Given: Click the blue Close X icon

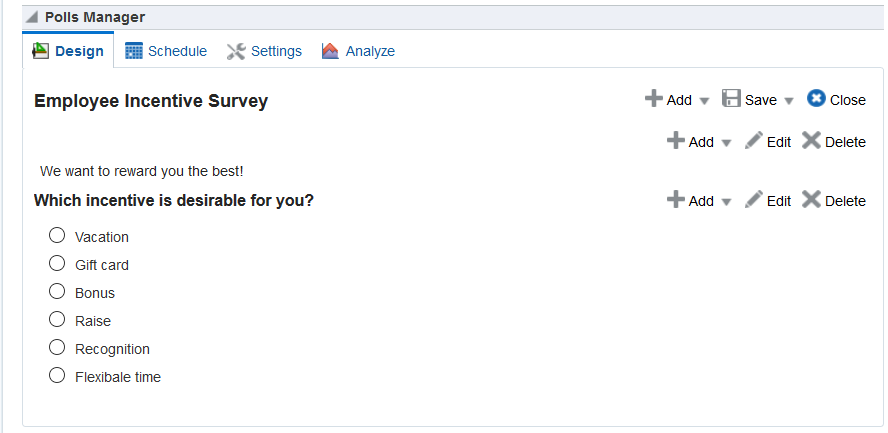Looking at the screenshot, I should click(816, 99).
